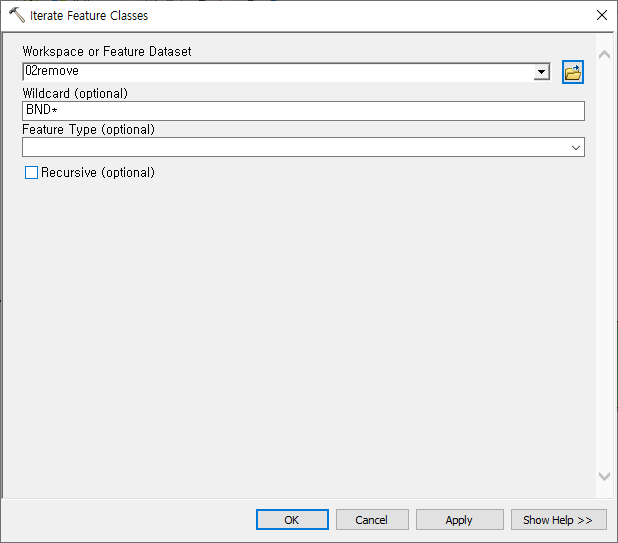The image size is (618, 543).
Task: Click the scroll down arrow
Action: coord(604,476)
